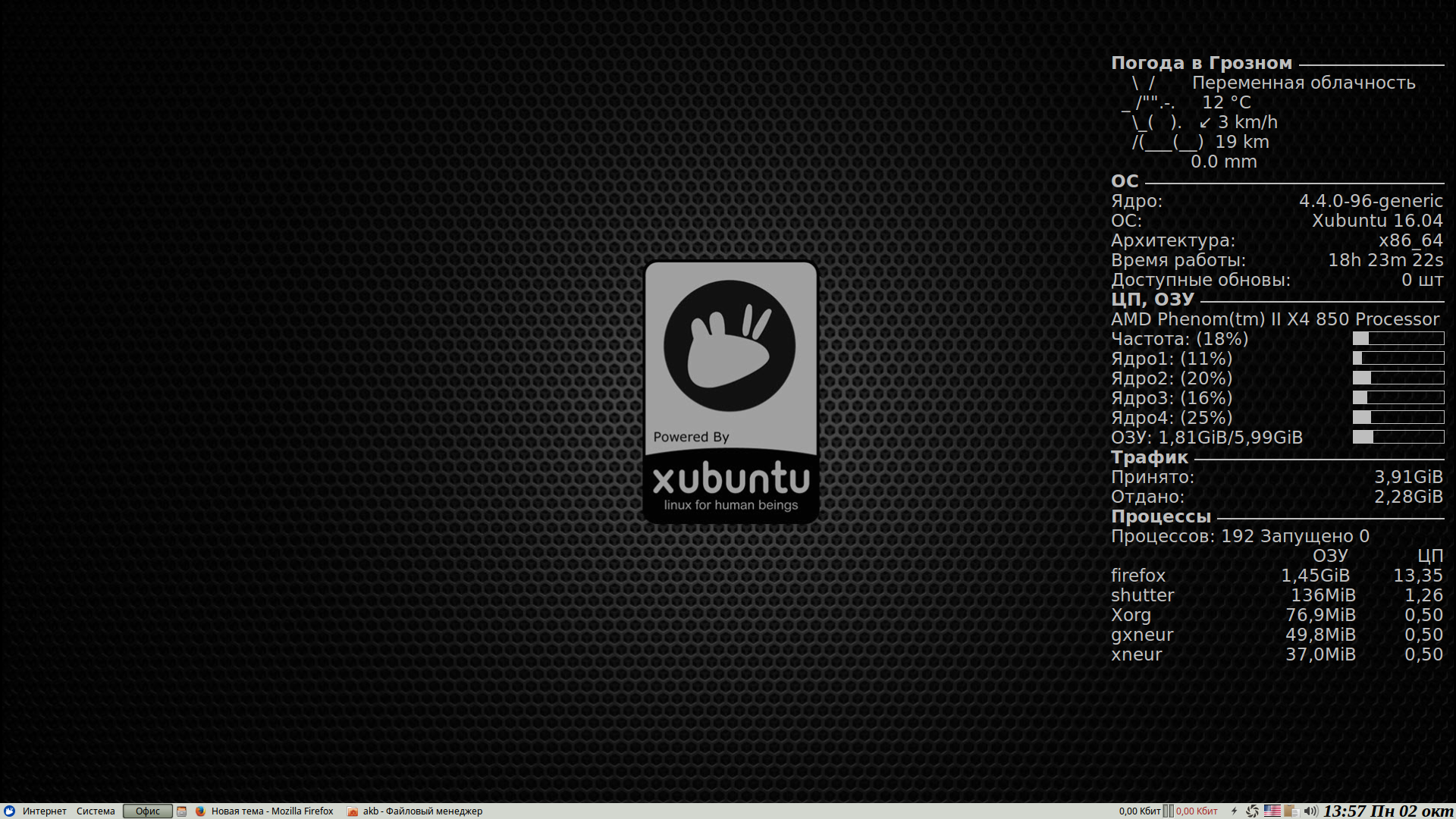Click the US flag keyboard layout icon
The width and height of the screenshot is (1456, 819).
1272,811
